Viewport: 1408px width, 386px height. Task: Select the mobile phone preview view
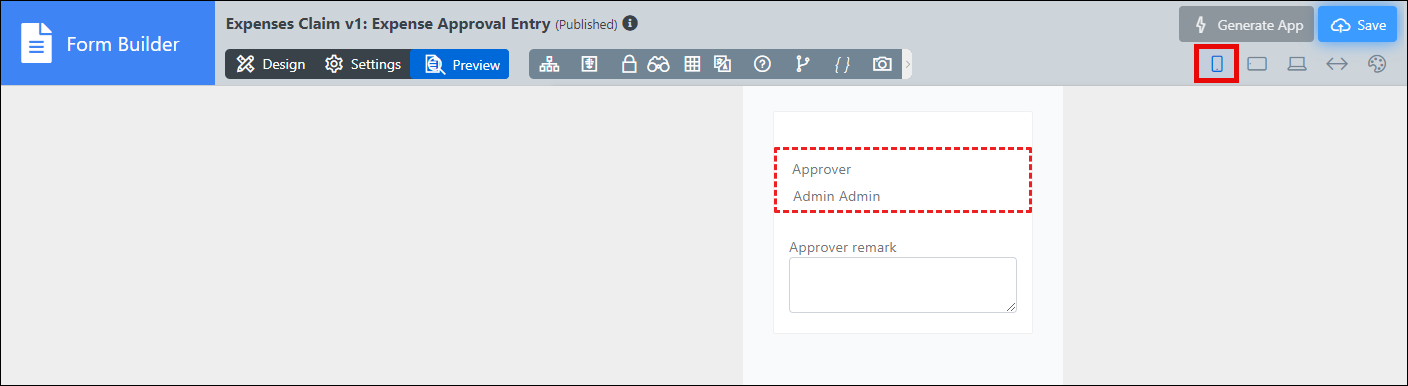(1217, 64)
